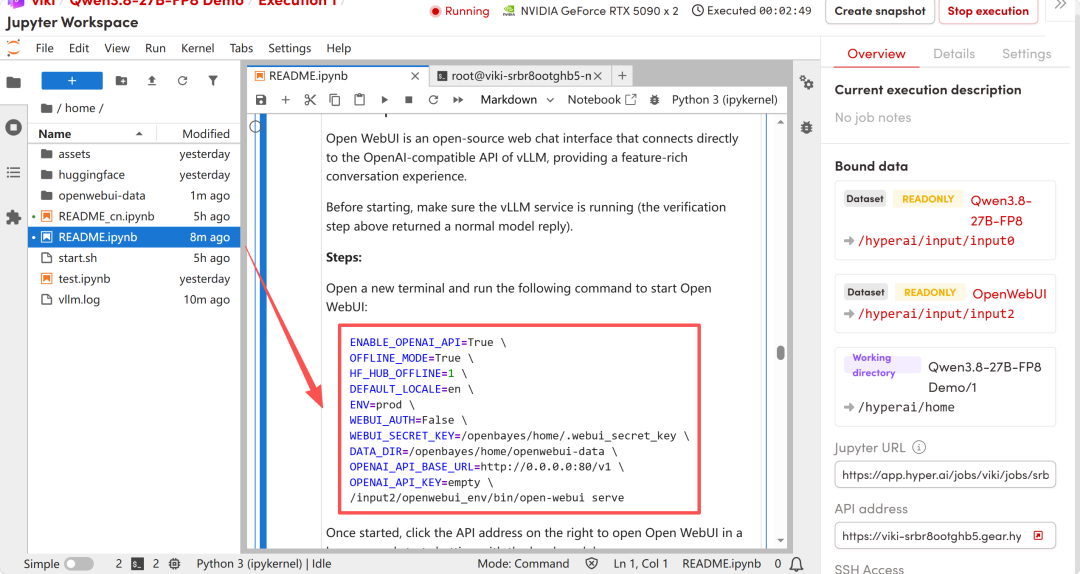Open the Edit menu

79,48
